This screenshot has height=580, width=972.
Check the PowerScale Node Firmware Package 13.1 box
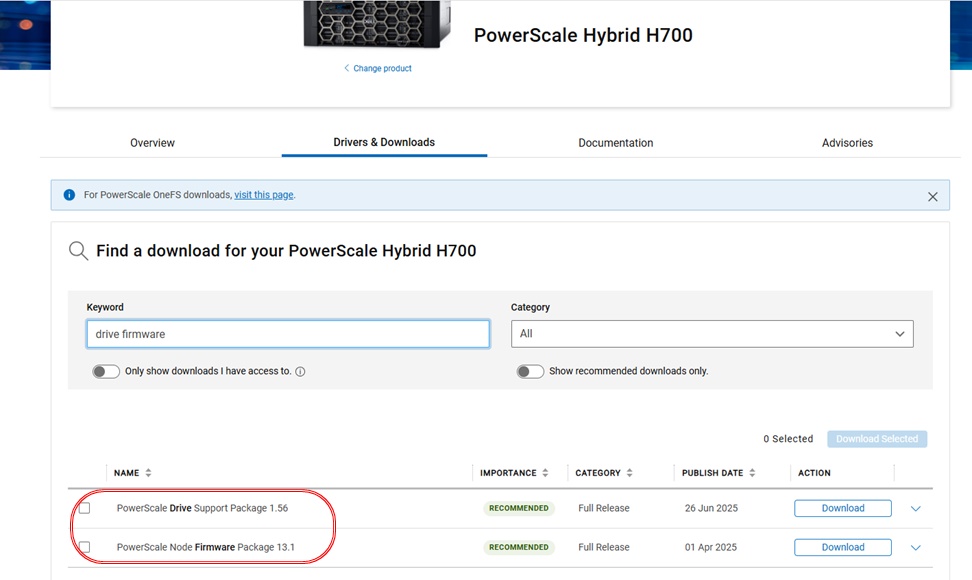coord(85,547)
